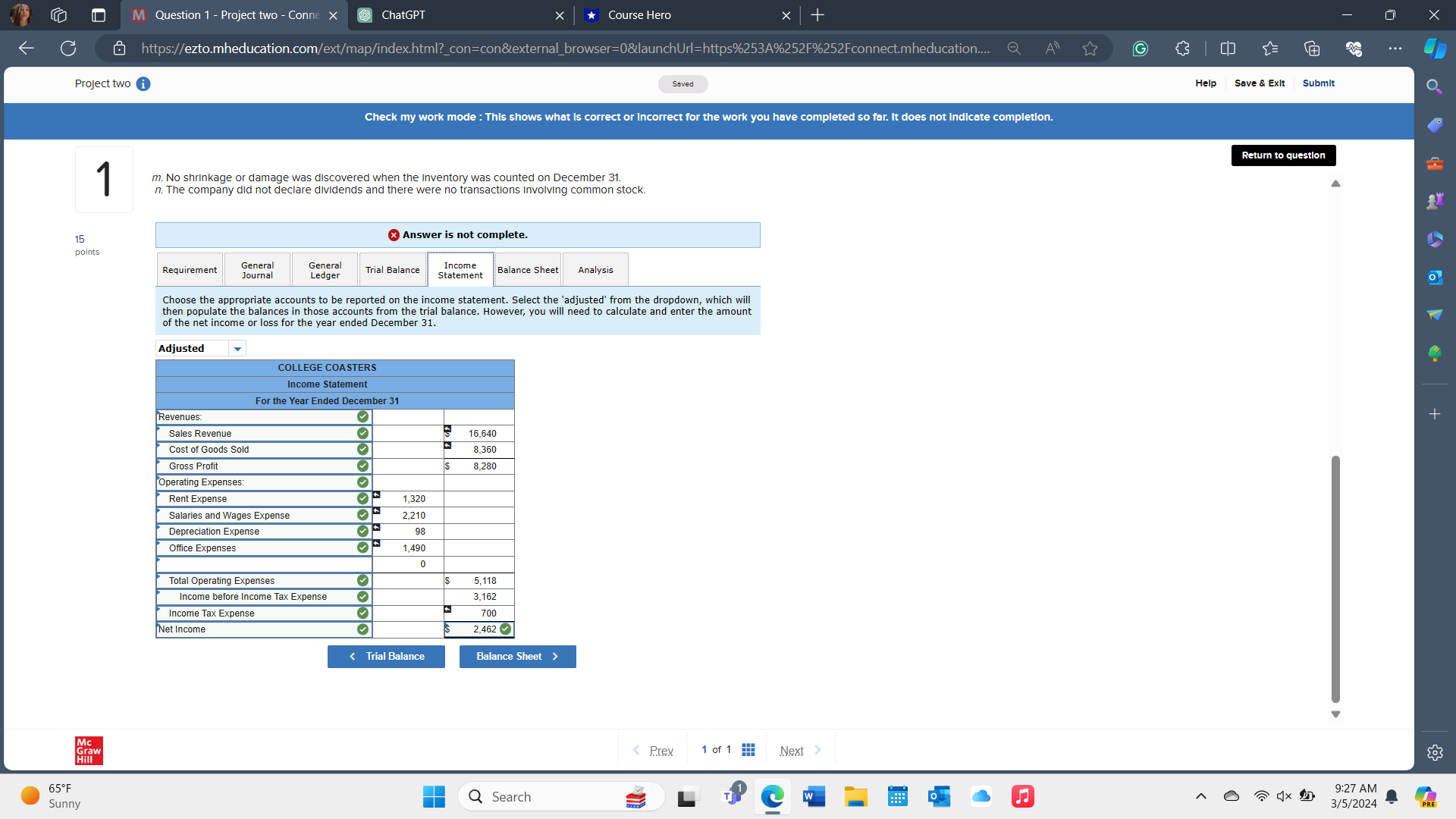The width and height of the screenshot is (1456, 819).
Task: Switch to the ChatGPT browser tab
Action: coord(447,15)
